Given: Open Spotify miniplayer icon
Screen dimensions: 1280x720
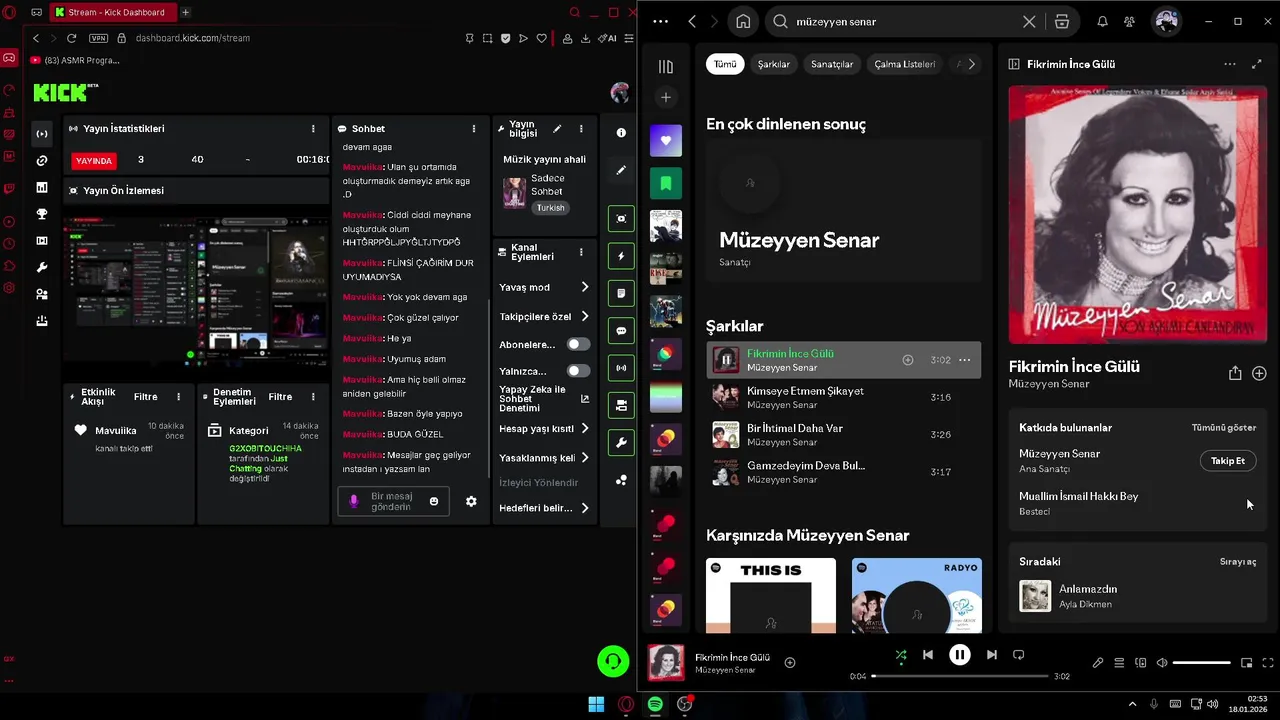Looking at the screenshot, I should click(x=1246, y=663).
